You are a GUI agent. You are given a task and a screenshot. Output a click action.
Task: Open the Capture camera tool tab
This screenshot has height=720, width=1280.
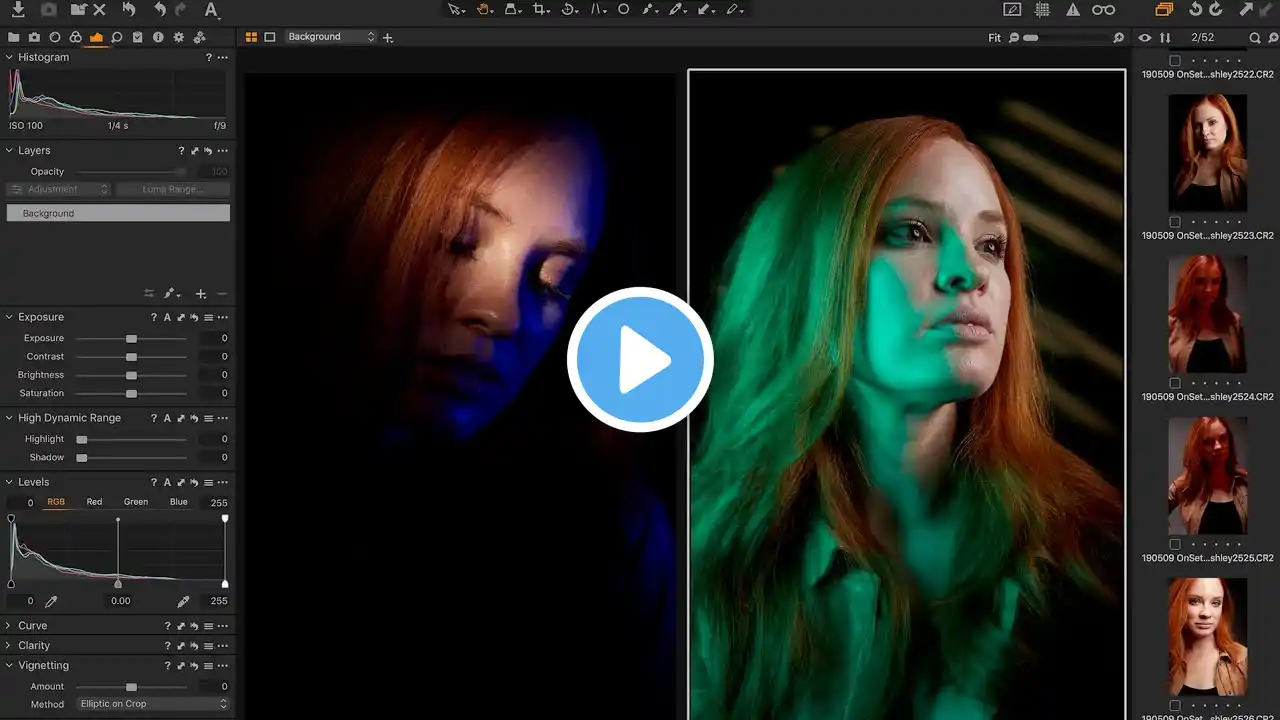pos(34,37)
